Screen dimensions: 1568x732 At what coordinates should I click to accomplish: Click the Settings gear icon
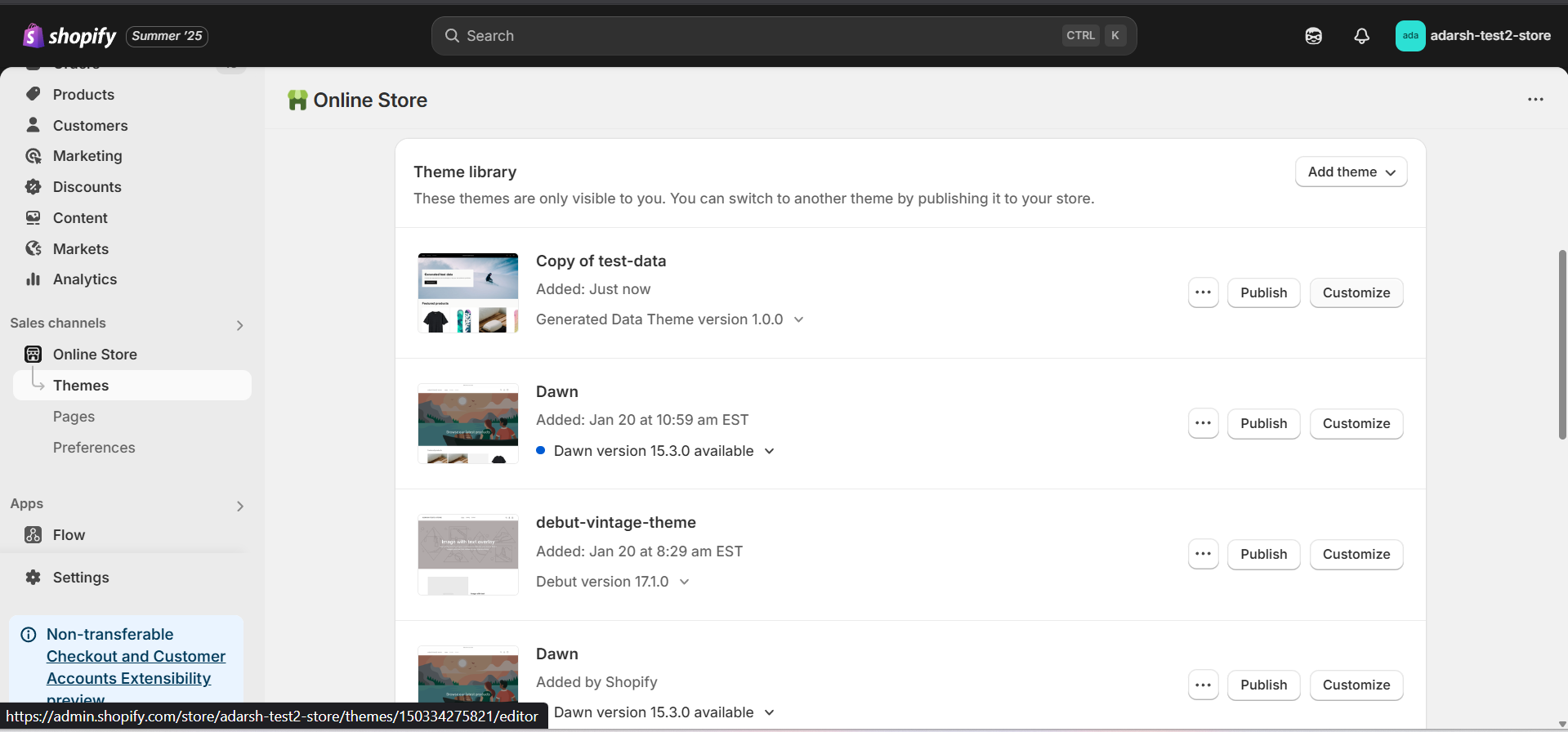click(x=33, y=578)
